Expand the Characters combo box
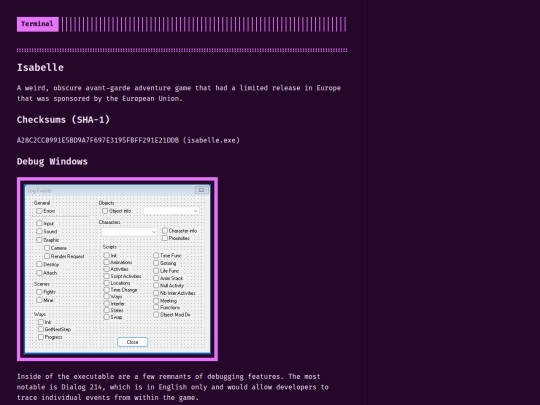Image resolution: width=540 pixels, height=405 pixels. tap(129, 232)
